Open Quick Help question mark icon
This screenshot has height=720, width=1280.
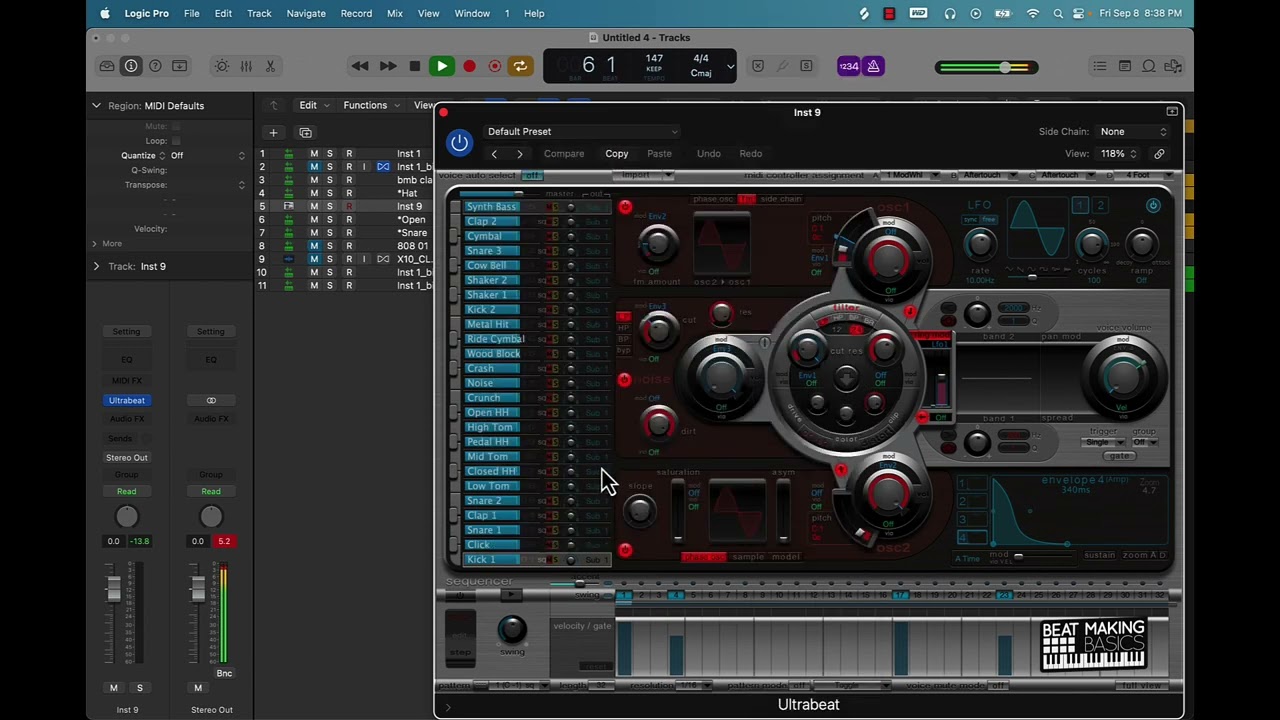(x=155, y=66)
